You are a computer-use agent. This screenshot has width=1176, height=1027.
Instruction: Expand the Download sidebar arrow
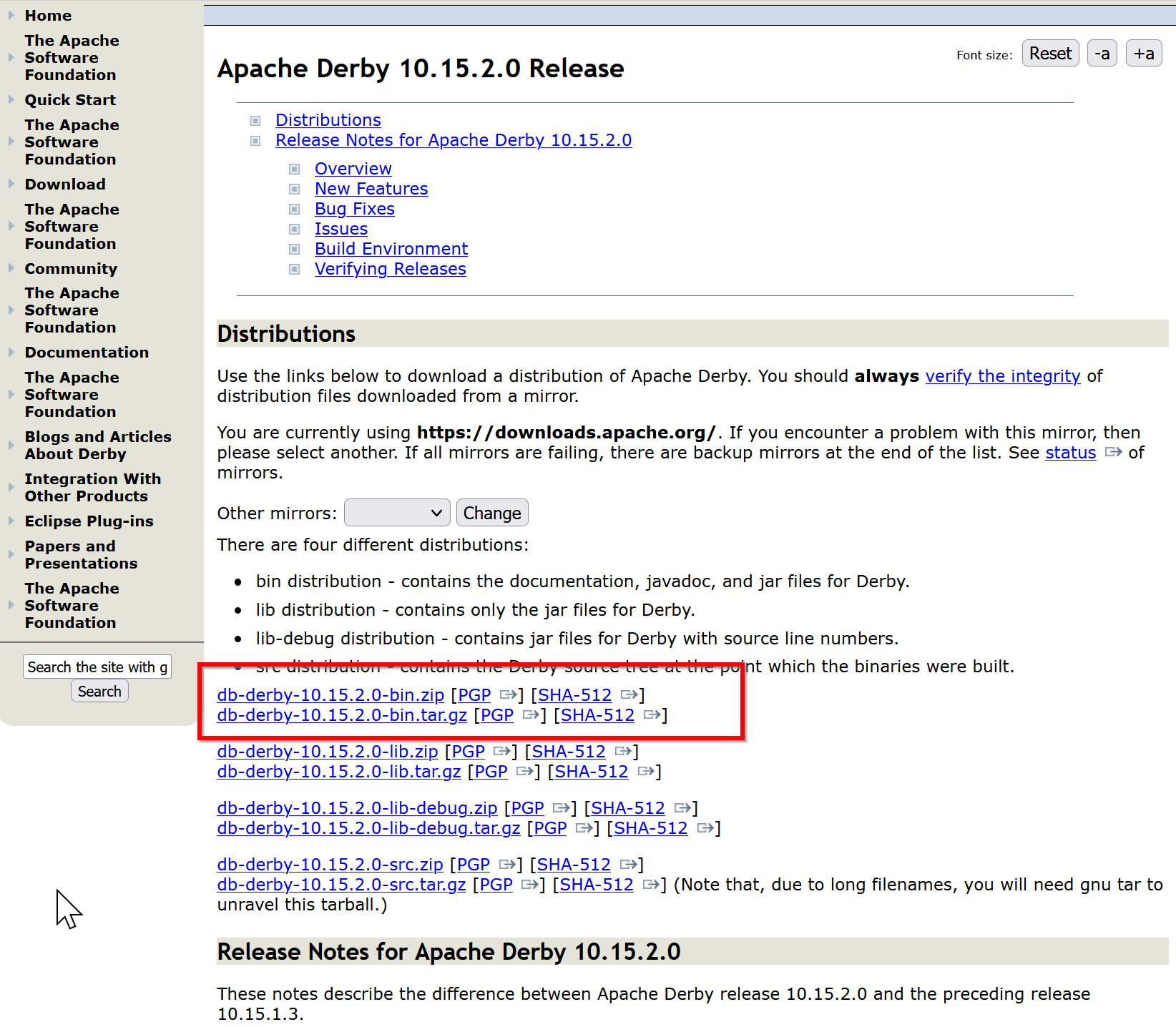pos(11,184)
